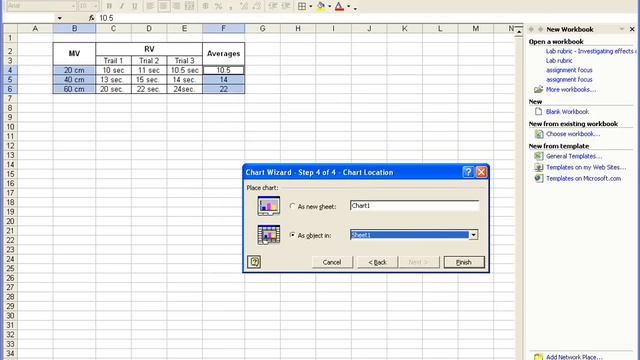The height and width of the screenshot is (360, 640).
Task: Click the Increase Decimal icon
Action: tap(244, 6)
